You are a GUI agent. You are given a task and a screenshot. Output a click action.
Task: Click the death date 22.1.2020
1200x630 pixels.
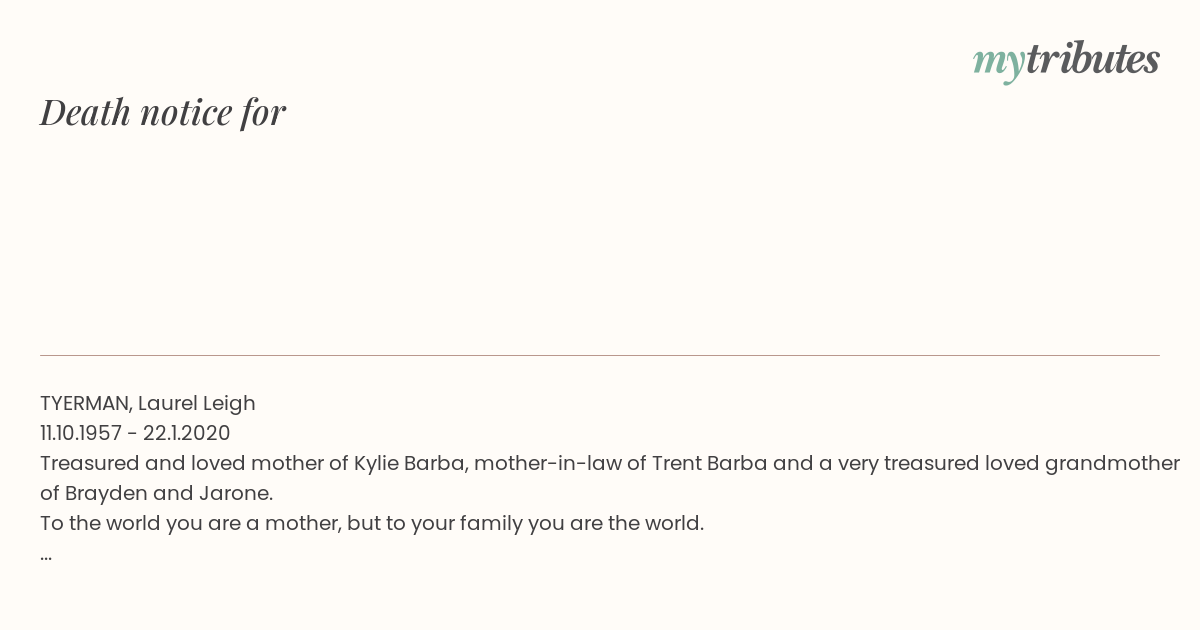click(x=186, y=433)
